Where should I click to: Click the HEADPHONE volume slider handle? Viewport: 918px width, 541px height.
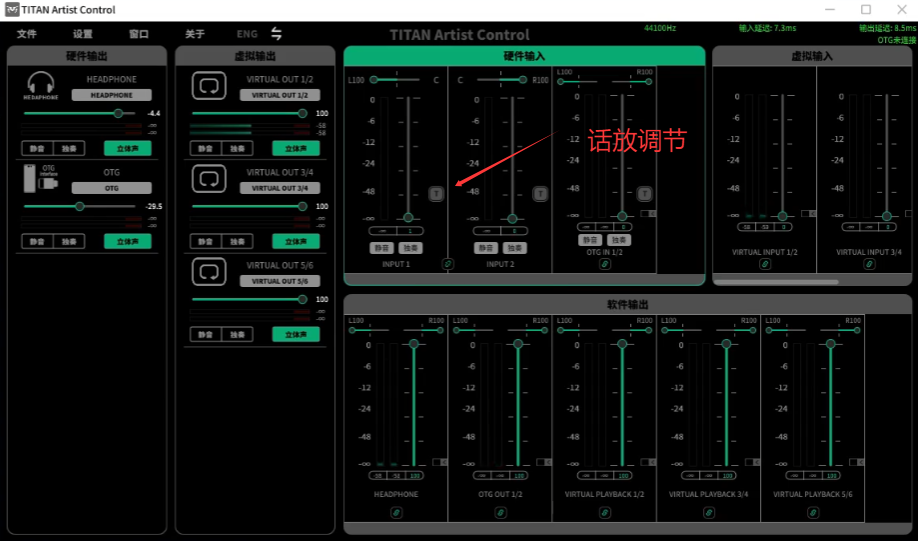[x=118, y=114]
